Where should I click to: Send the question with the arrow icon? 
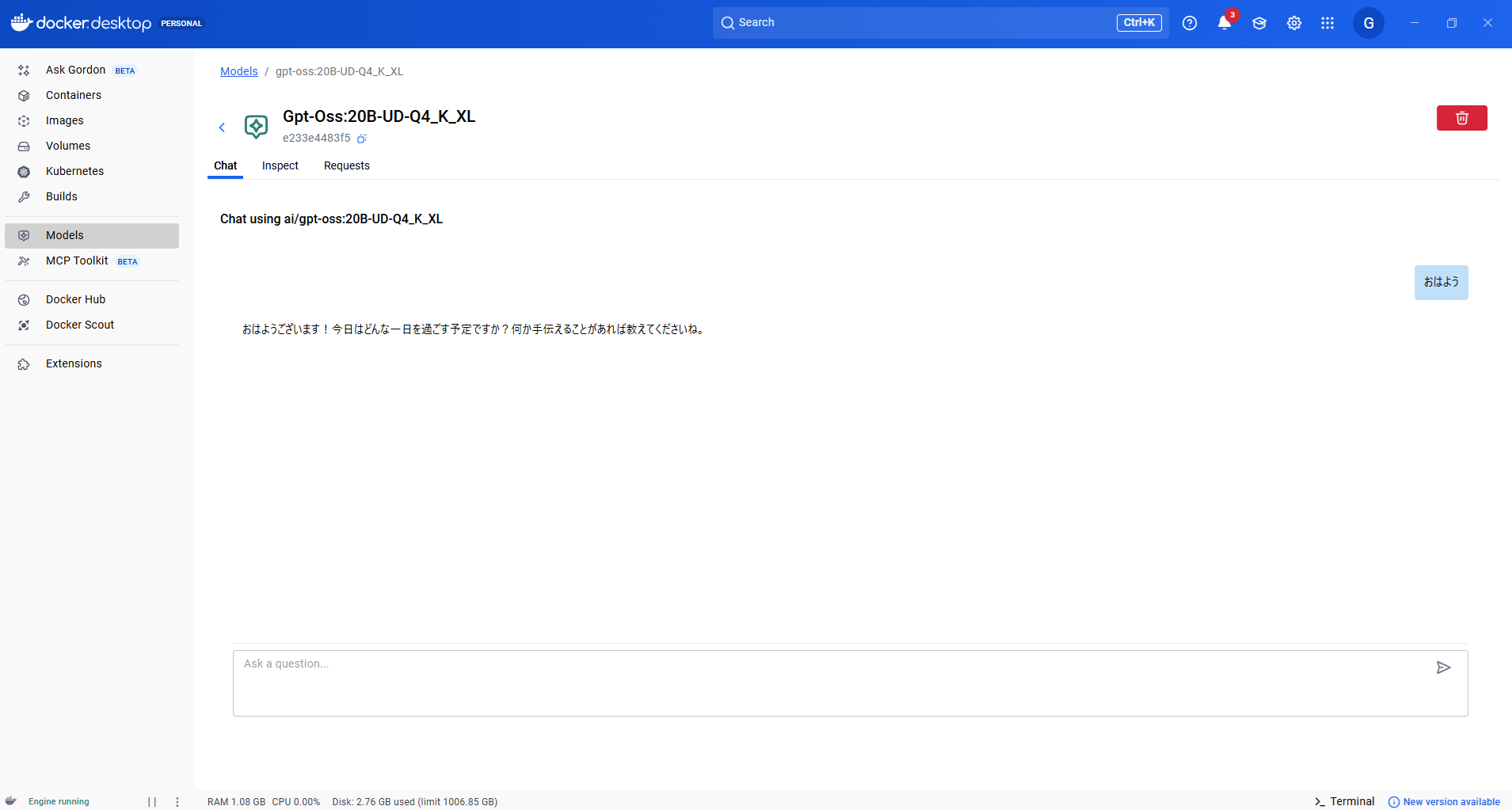pos(1443,667)
